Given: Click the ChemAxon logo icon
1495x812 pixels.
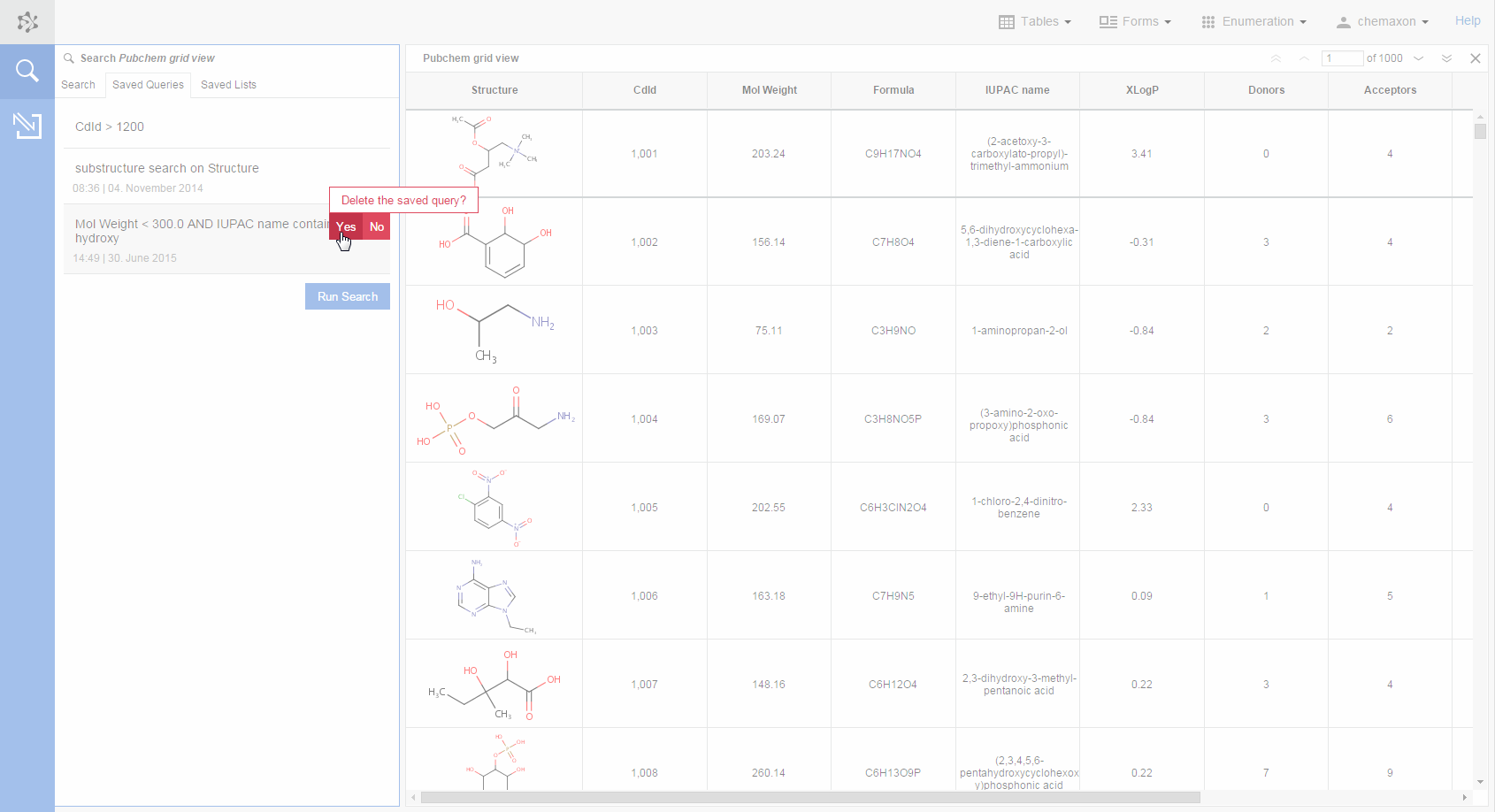Looking at the screenshot, I should tap(27, 21).
